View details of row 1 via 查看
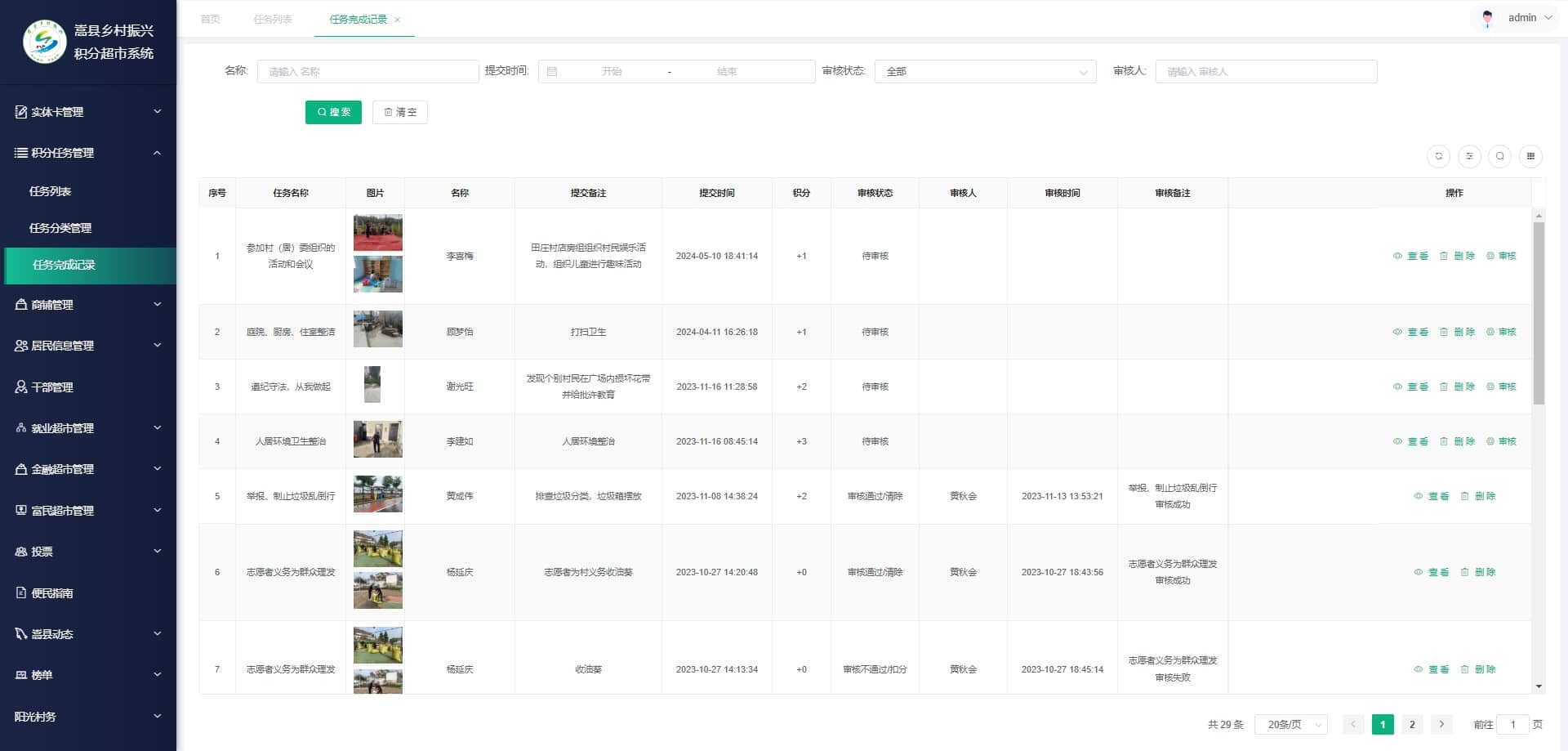 [1410, 256]
